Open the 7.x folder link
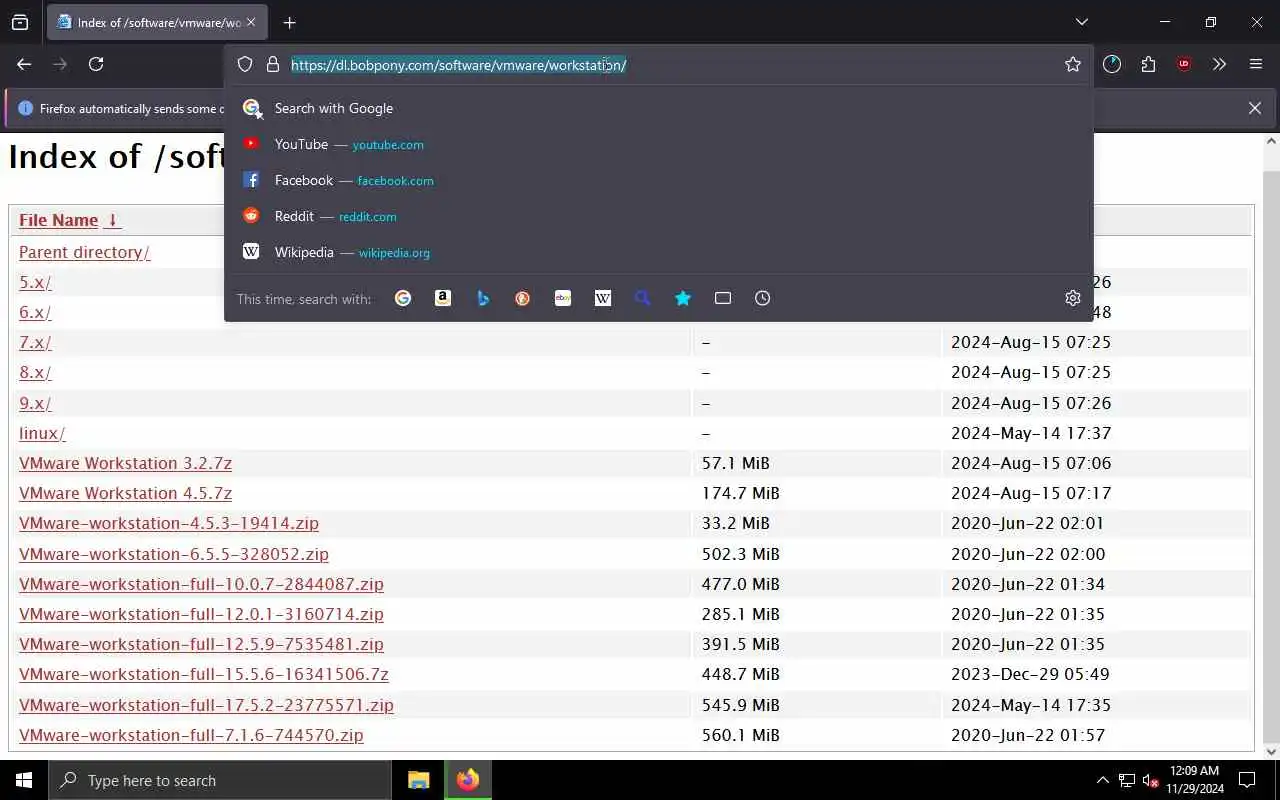This screenshot has height=800, width=1280. 35,342
